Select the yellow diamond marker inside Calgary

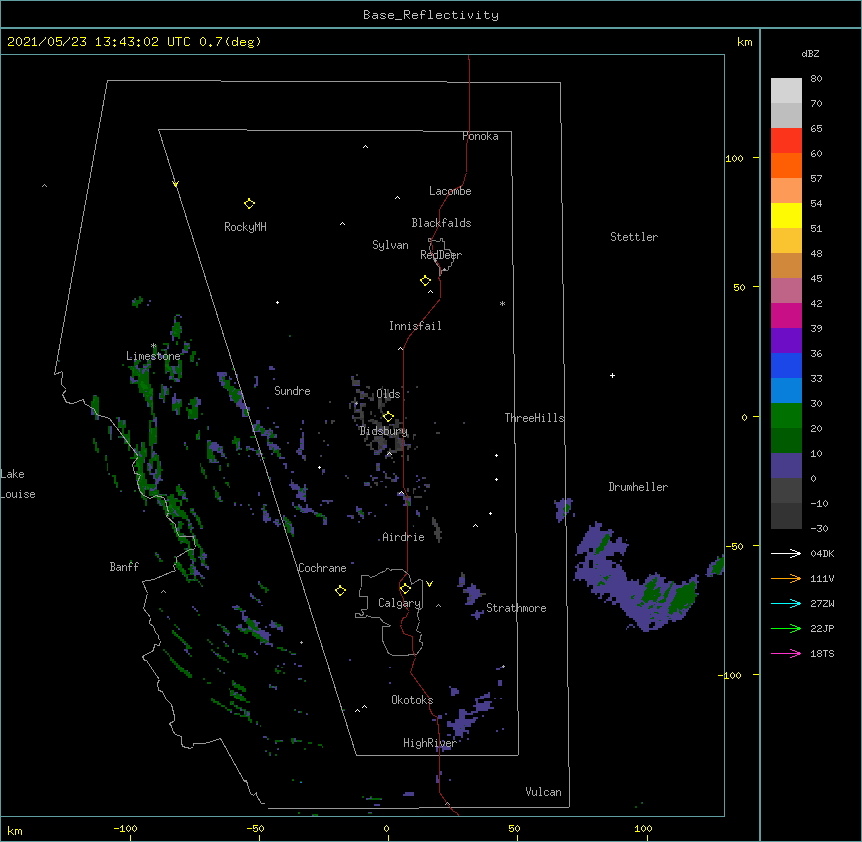pos(405,589)
